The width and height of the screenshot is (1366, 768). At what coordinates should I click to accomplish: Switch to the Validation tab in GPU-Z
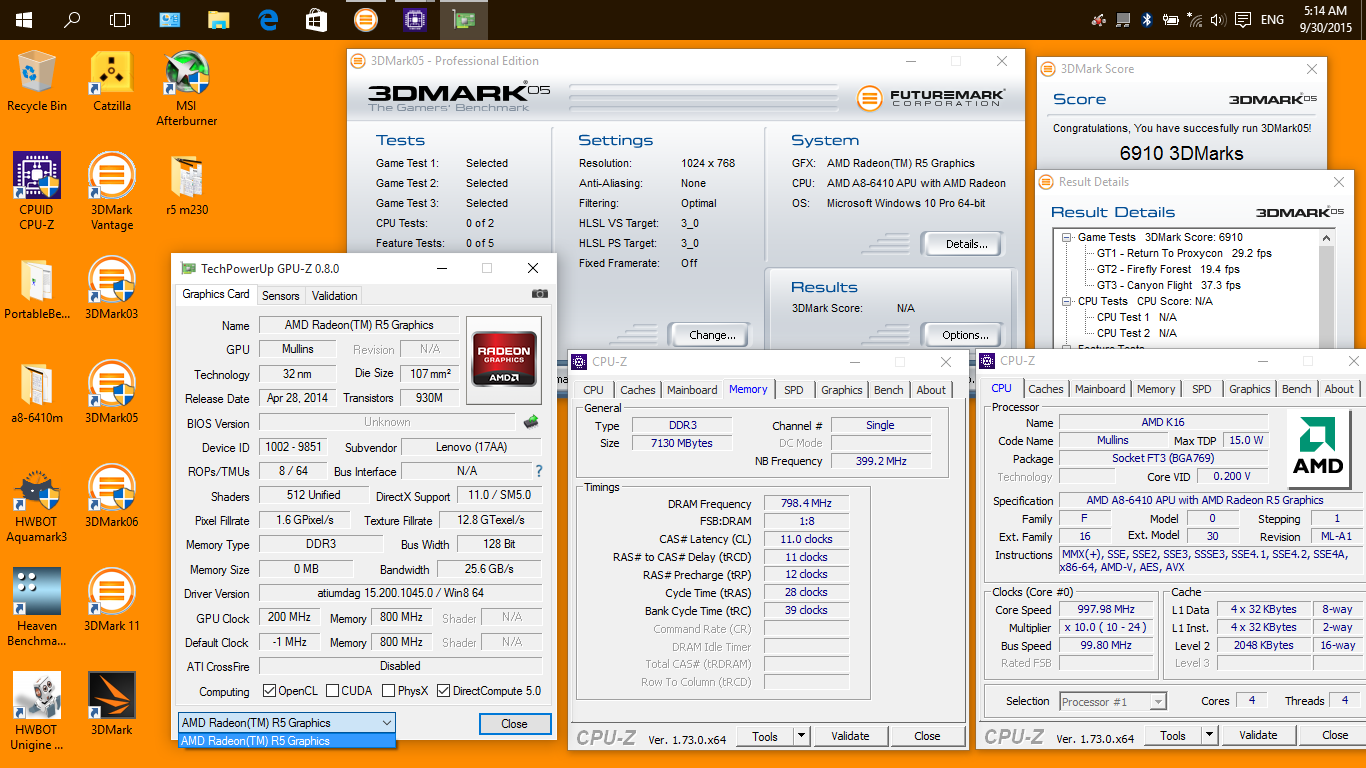(334, 296)
